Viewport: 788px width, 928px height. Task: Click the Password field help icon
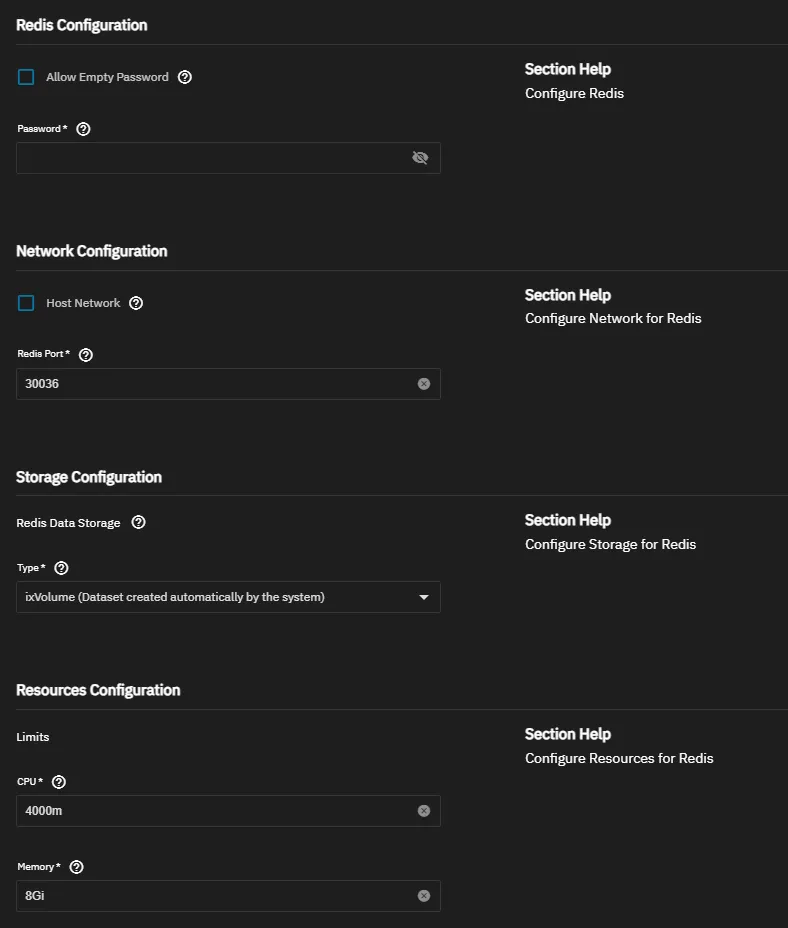pyautogui.click(x=84, y=129)
